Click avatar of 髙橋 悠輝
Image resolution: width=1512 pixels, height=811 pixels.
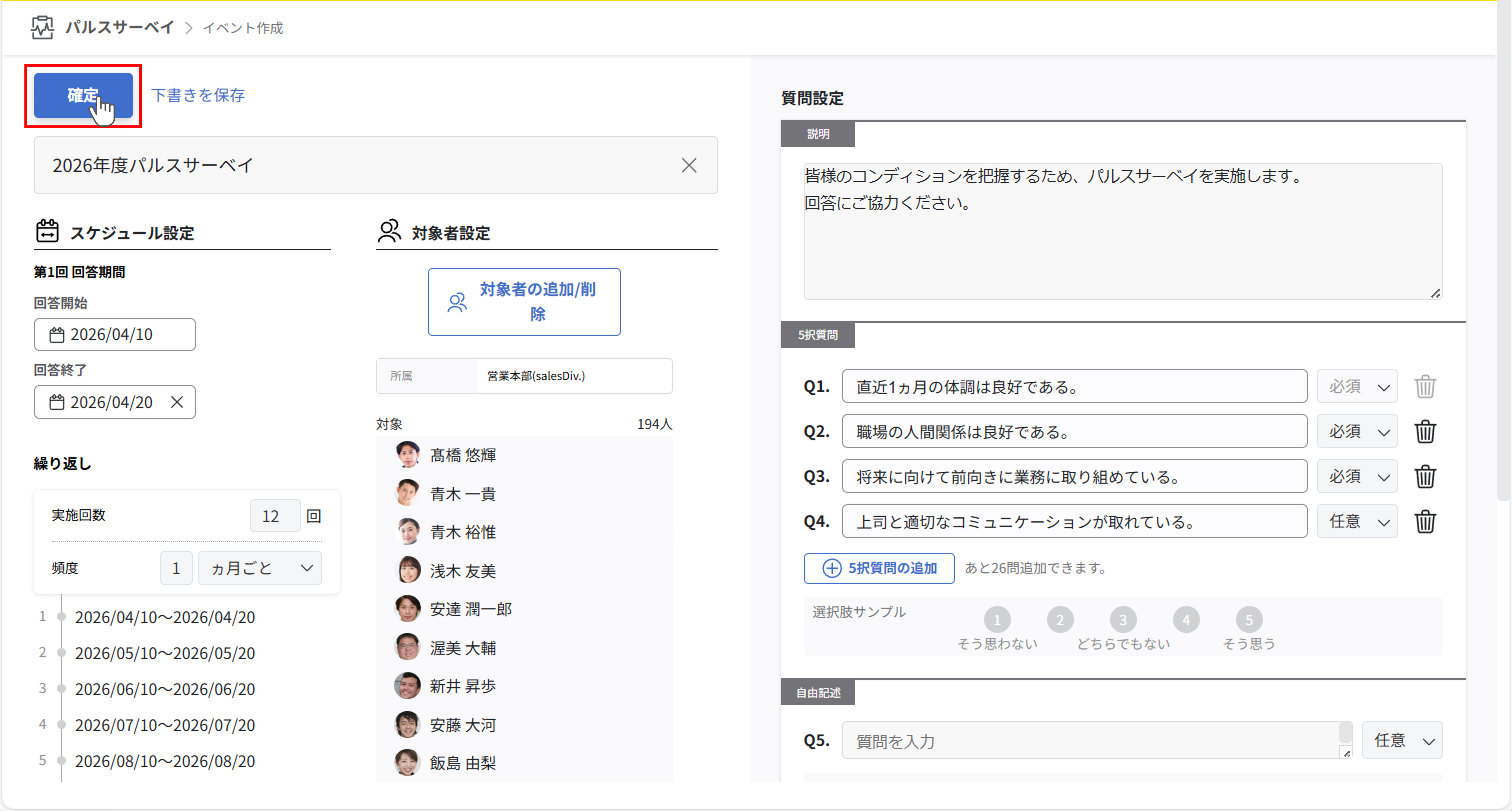pos(407,455)
